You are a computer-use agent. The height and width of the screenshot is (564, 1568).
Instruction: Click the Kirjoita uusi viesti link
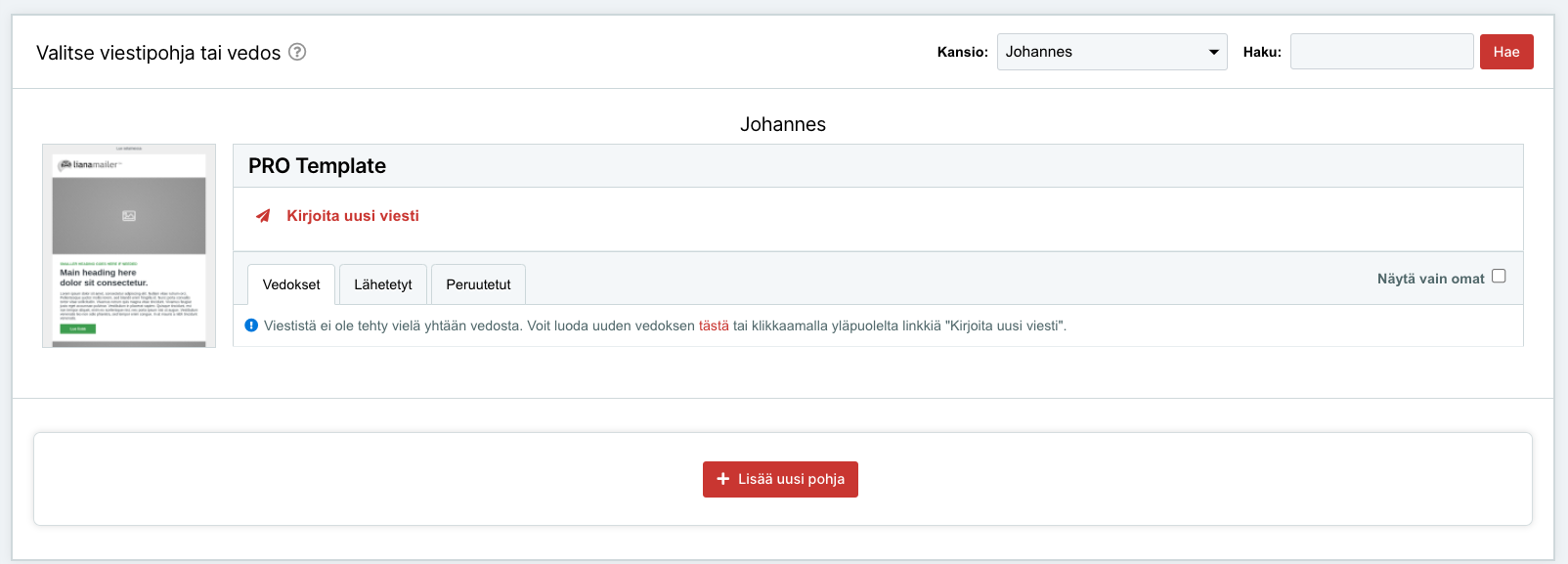[353, 216]
